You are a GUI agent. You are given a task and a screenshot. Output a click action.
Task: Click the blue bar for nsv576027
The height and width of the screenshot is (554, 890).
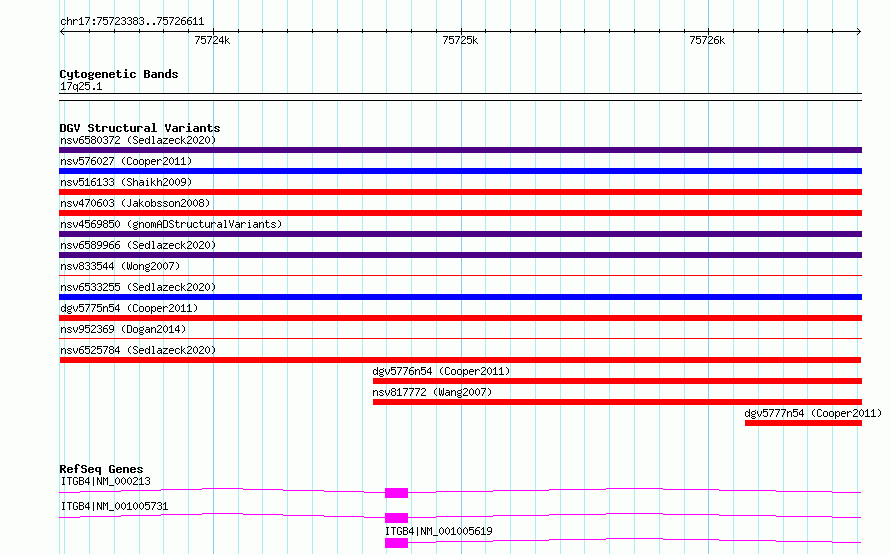click(460, 171)
